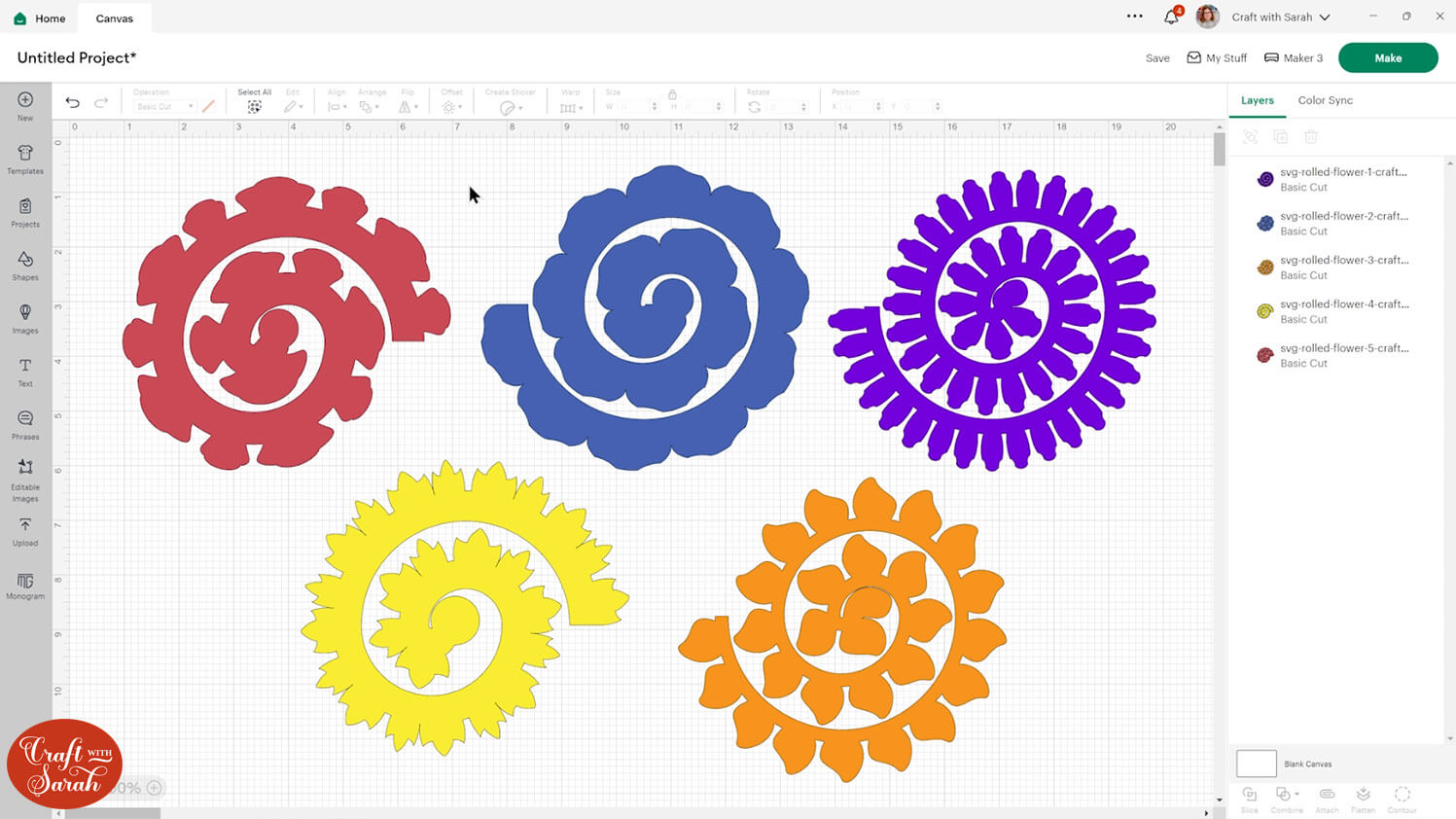Click the green Make button
The image size is (1456, 819).
tap(1388, 57)
